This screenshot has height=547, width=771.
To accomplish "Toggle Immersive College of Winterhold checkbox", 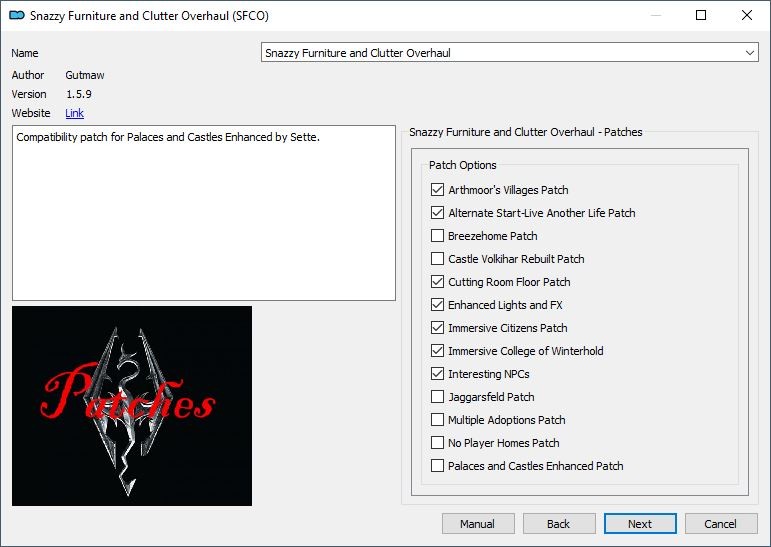I will [x=437, y=351].
